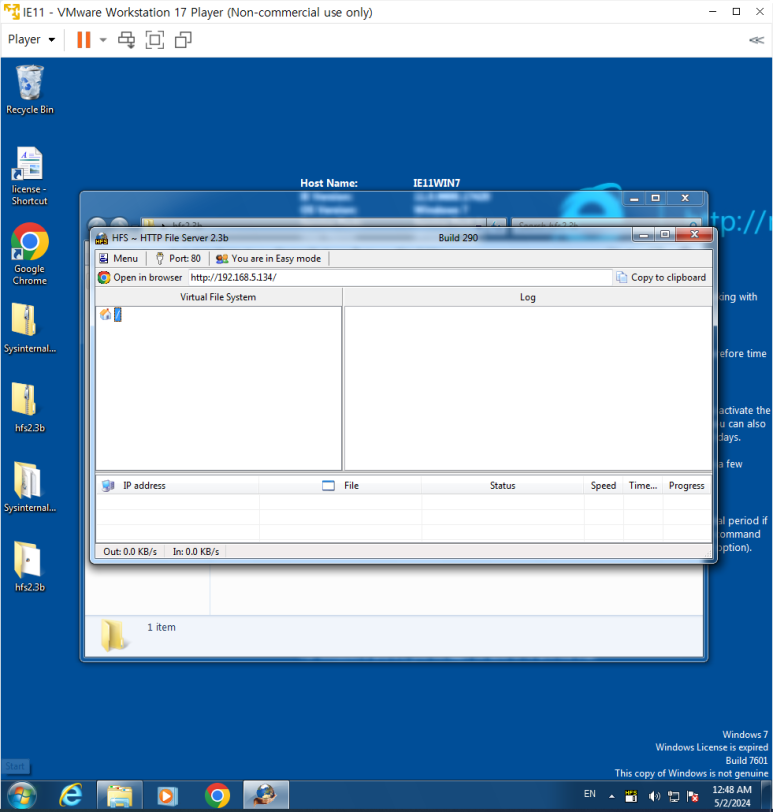Click the HFS title bar app icon

point(101,238)
